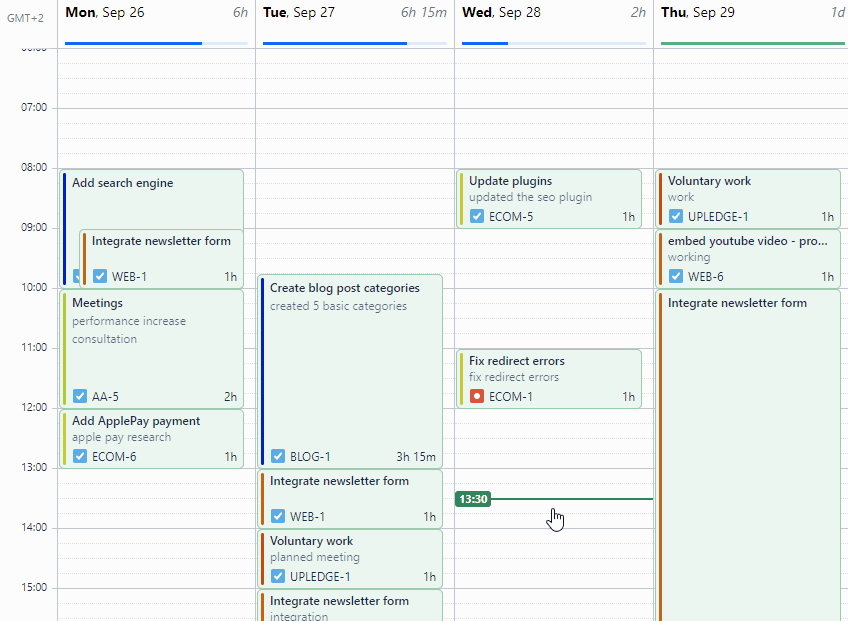Open Tuesday's UPLEDGE-1 issue key link
848x621 pixels.
[x=320, y=577]
